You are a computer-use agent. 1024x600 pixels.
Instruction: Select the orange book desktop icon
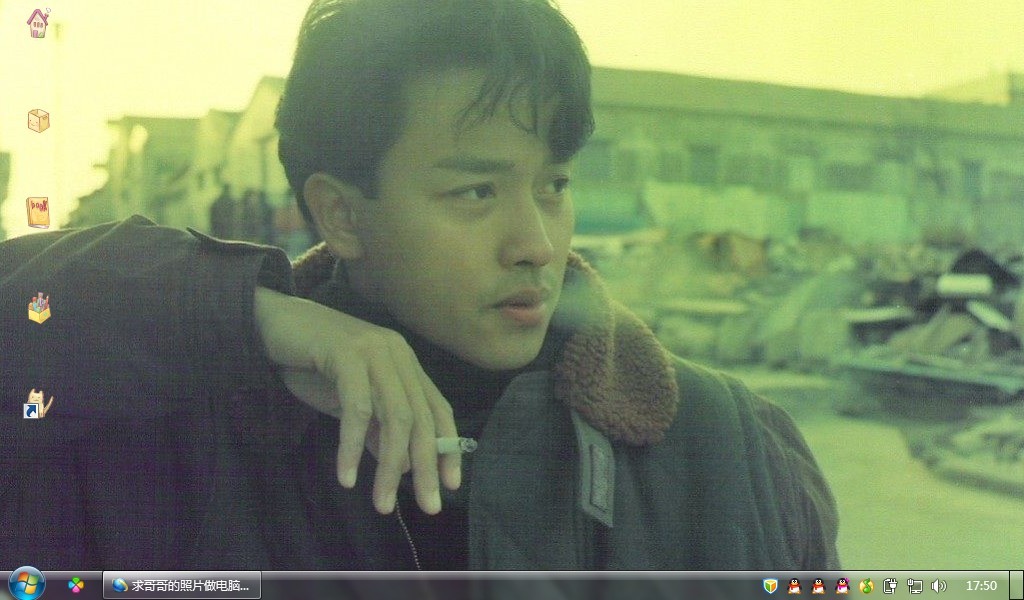(38, 212)
